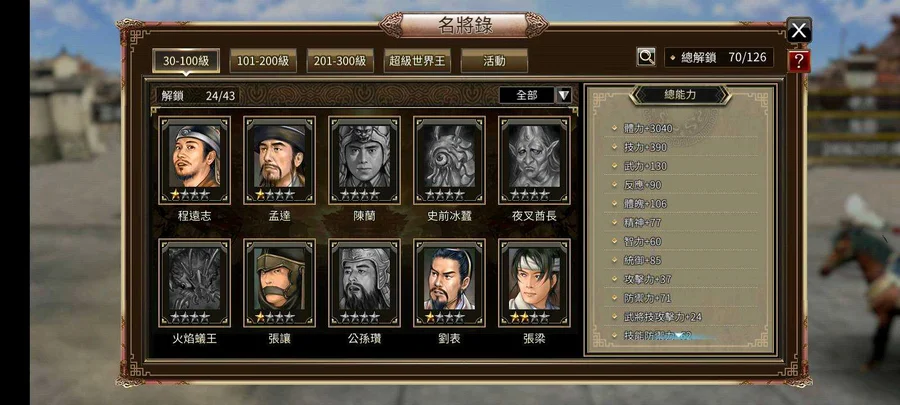Image resolution: width=900 pixels, height=405 pixels.
Task: Select 張梁 general portrait
Action: coord(534,283)
